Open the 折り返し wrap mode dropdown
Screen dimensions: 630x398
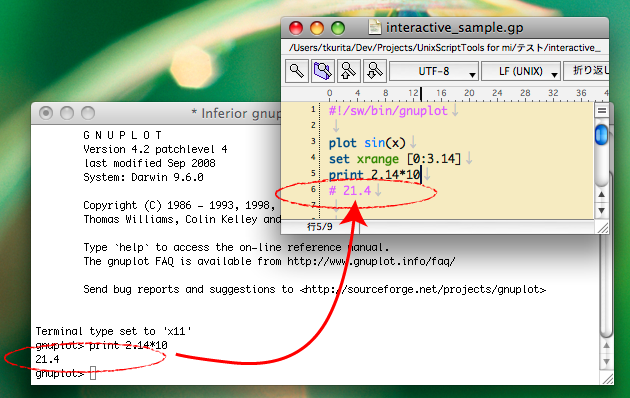pyautogui.click(x=586, y=71)
